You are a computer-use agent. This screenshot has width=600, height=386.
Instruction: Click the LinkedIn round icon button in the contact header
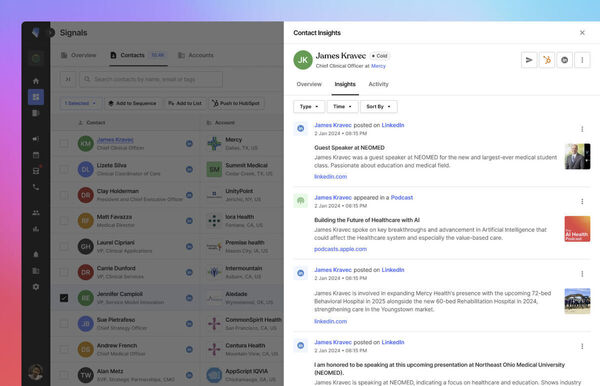564,60
